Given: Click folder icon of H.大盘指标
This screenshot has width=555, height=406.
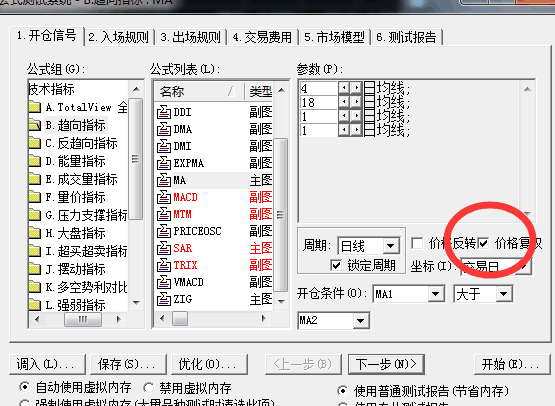Looking at the screenshot, I should tap(35, 233).
